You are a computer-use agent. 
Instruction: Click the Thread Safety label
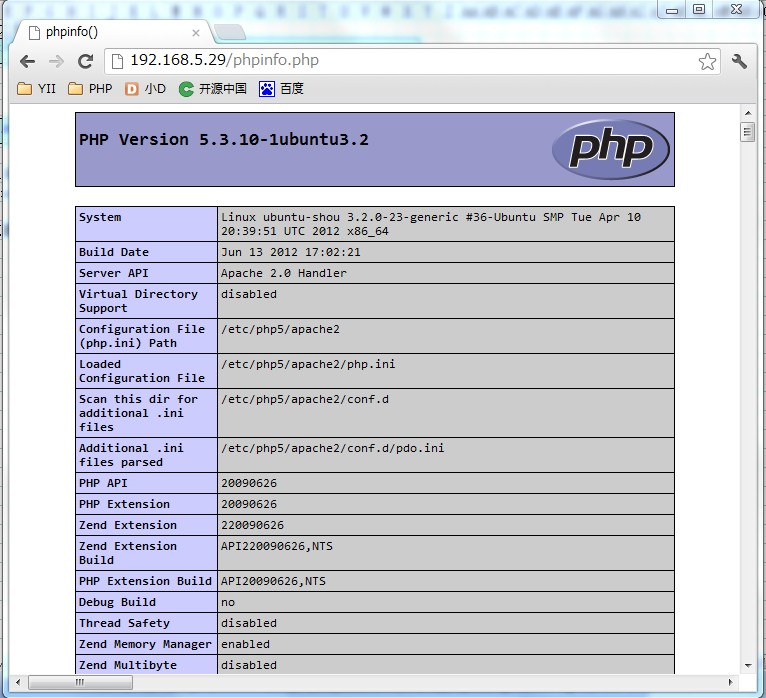click(125, 623)
